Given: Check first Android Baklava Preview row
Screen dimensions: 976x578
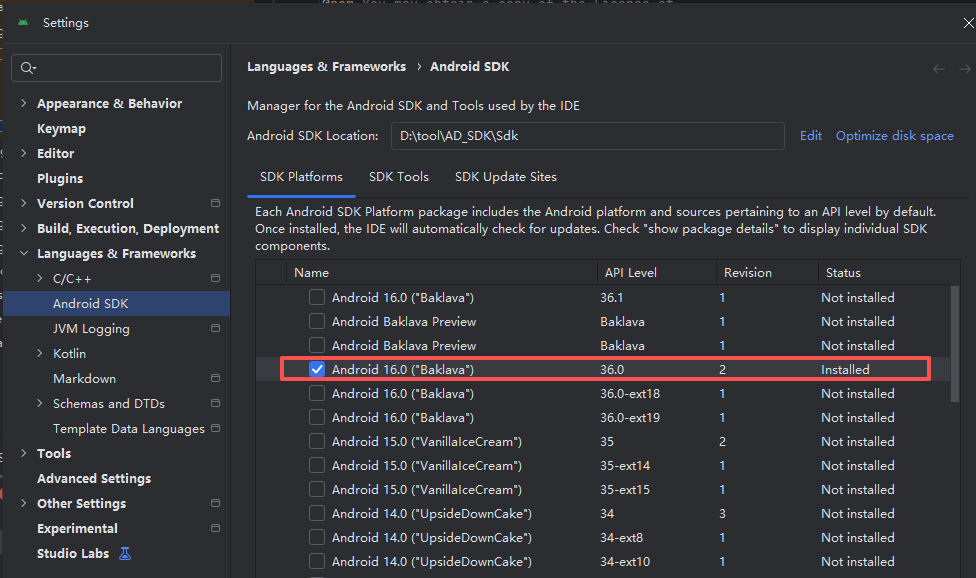Looking at the screenshot, I should pyautogui.click(x=317, y=321).
